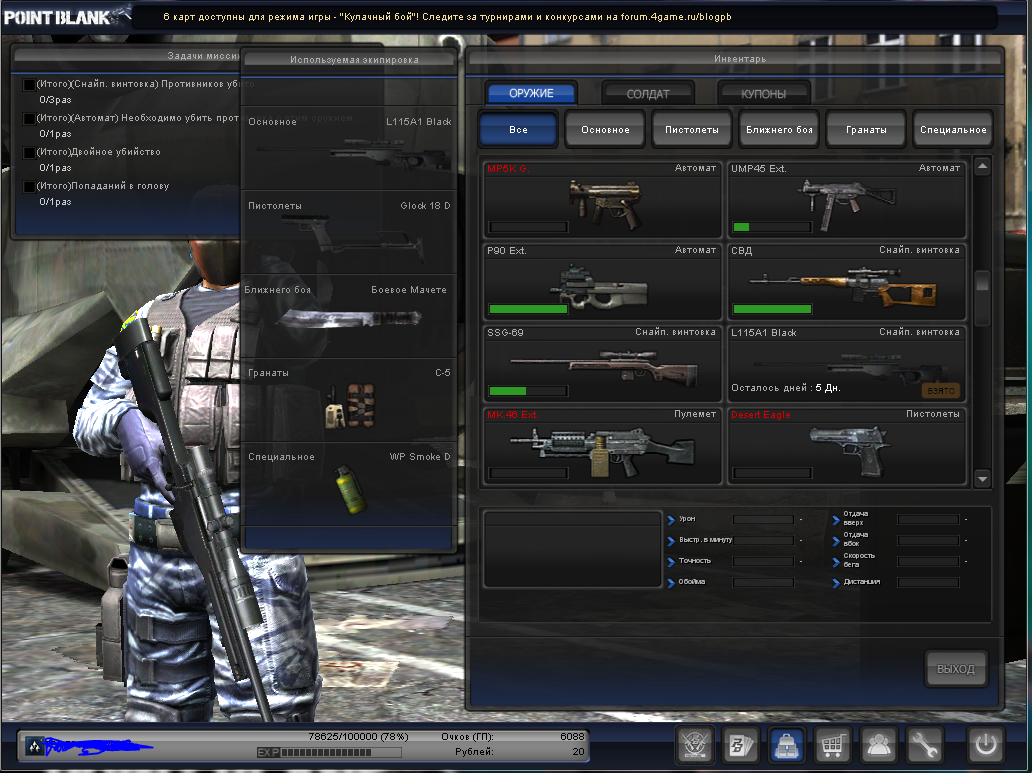Click equipped WP Smoke D special slot
Viewport: 1032px width, 773px height.
[x=349, y=485]
